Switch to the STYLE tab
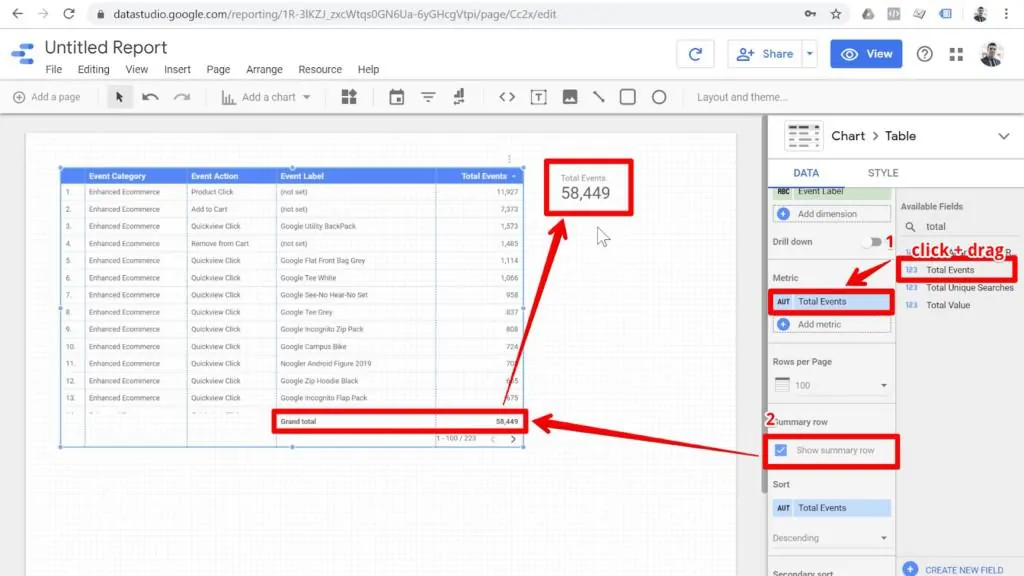This screenshot has height=576, width=1024. tap(882, 172)
